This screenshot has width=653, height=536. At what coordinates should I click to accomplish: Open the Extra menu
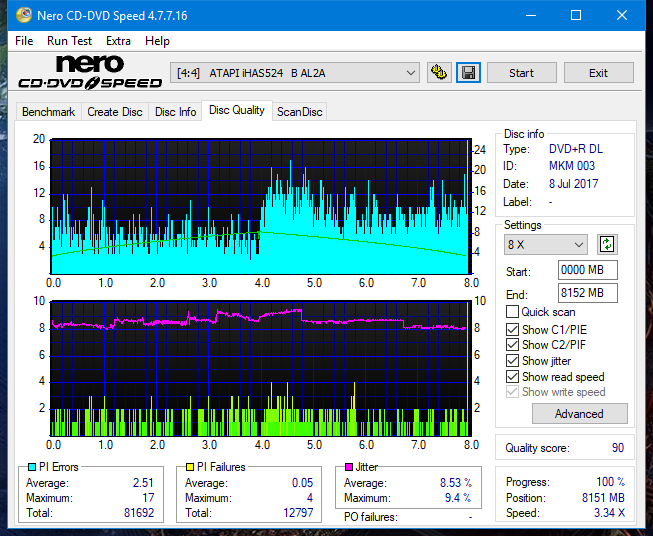(x=118, y=41)
